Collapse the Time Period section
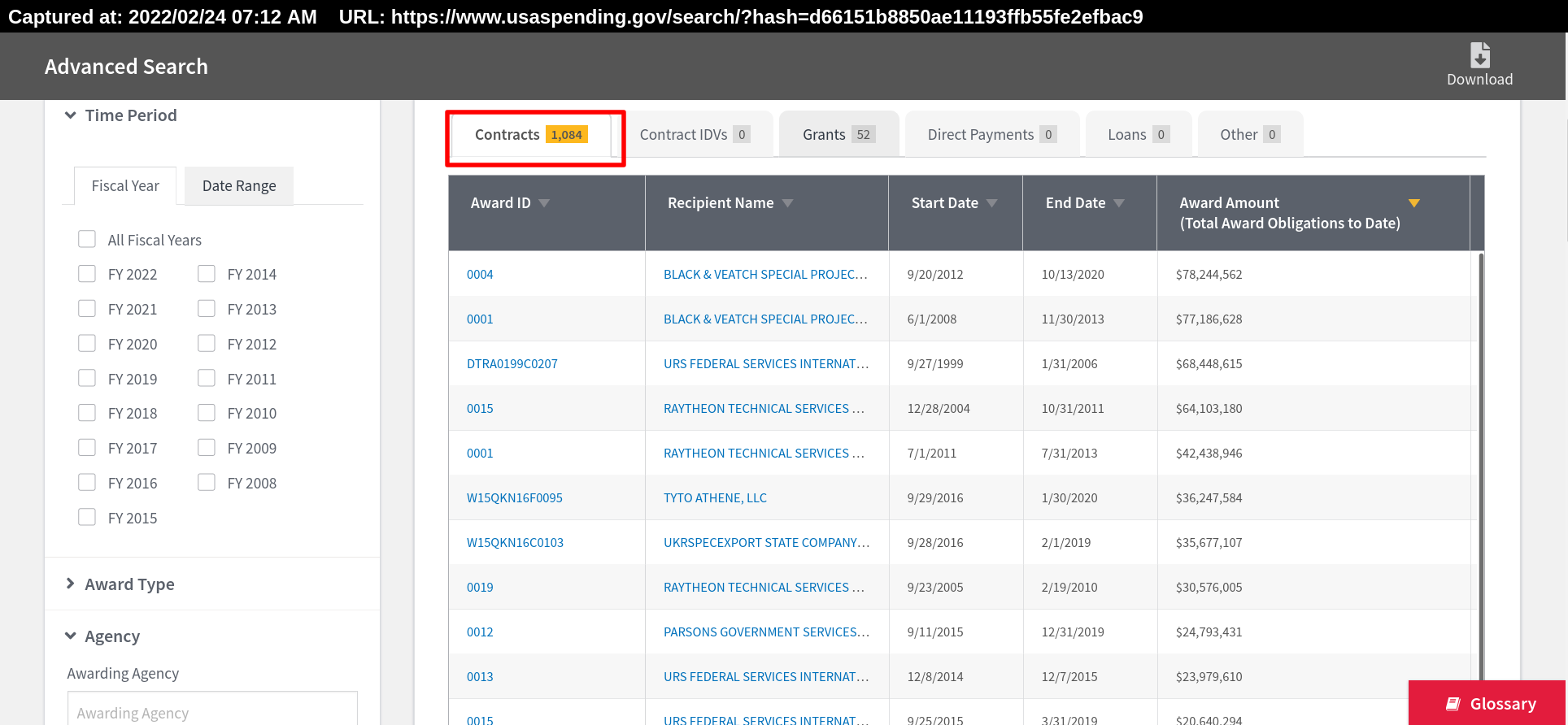Screen dimensions: 1568x725 click(71, 115)
